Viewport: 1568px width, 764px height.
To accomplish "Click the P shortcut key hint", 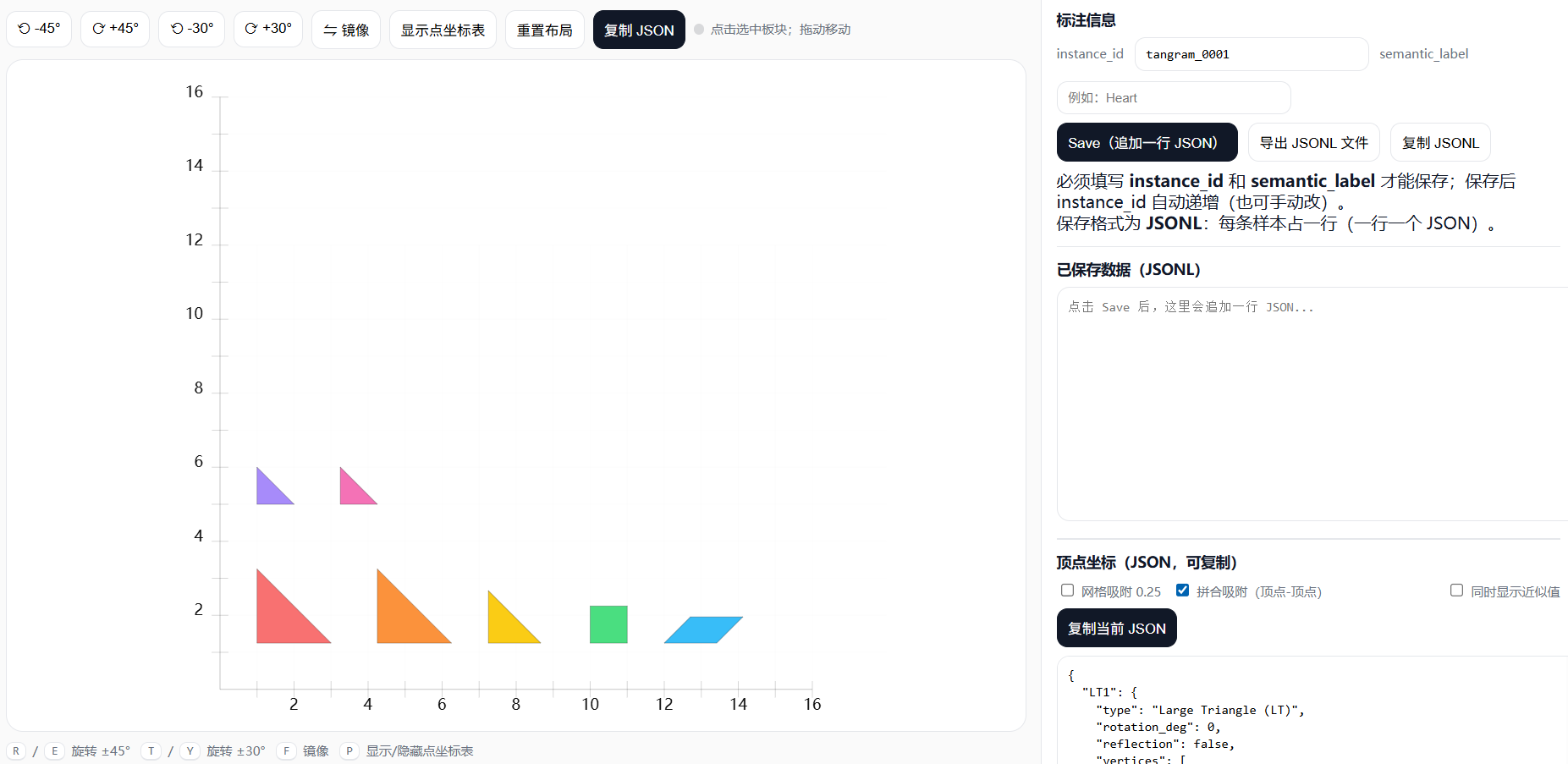I will tap(349, 751).
